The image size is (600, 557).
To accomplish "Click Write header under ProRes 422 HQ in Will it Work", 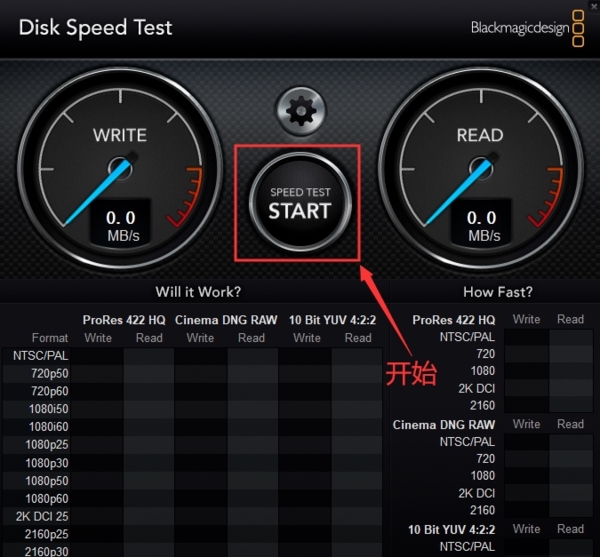I will point(98,338).
